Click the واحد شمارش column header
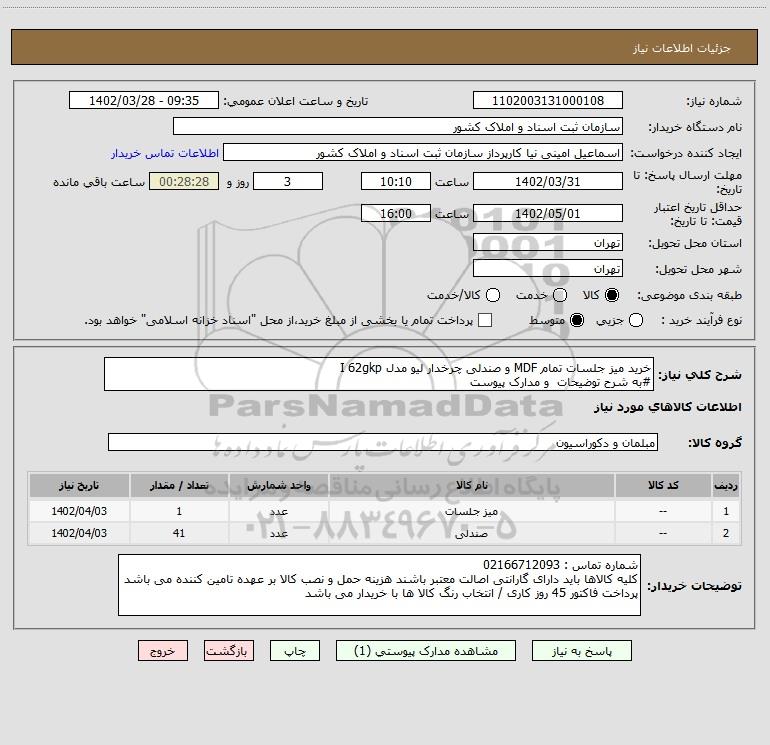 click(278, 485)
